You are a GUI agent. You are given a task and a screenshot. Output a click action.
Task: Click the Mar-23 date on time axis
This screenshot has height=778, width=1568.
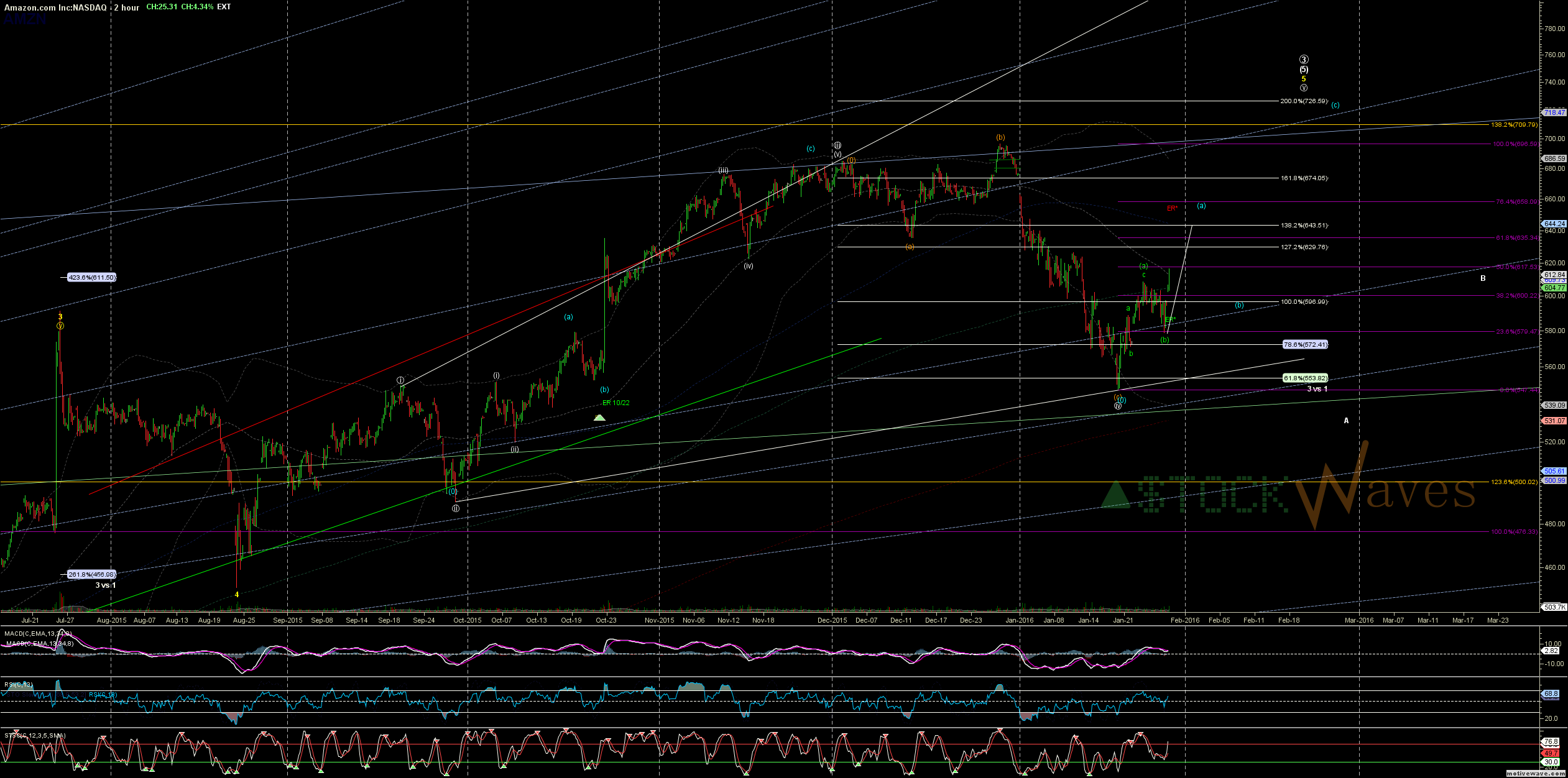[x=1497, y=620]
